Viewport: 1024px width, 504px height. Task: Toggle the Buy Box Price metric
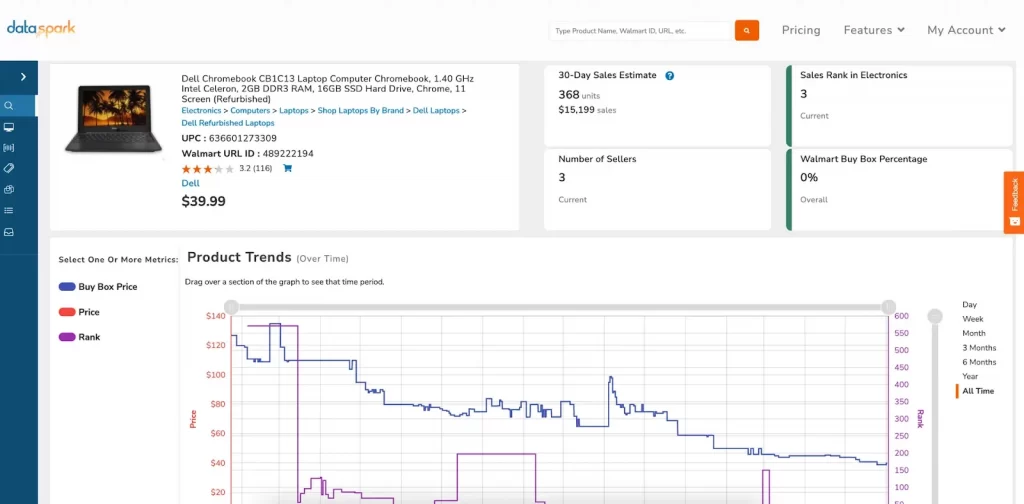98,287
